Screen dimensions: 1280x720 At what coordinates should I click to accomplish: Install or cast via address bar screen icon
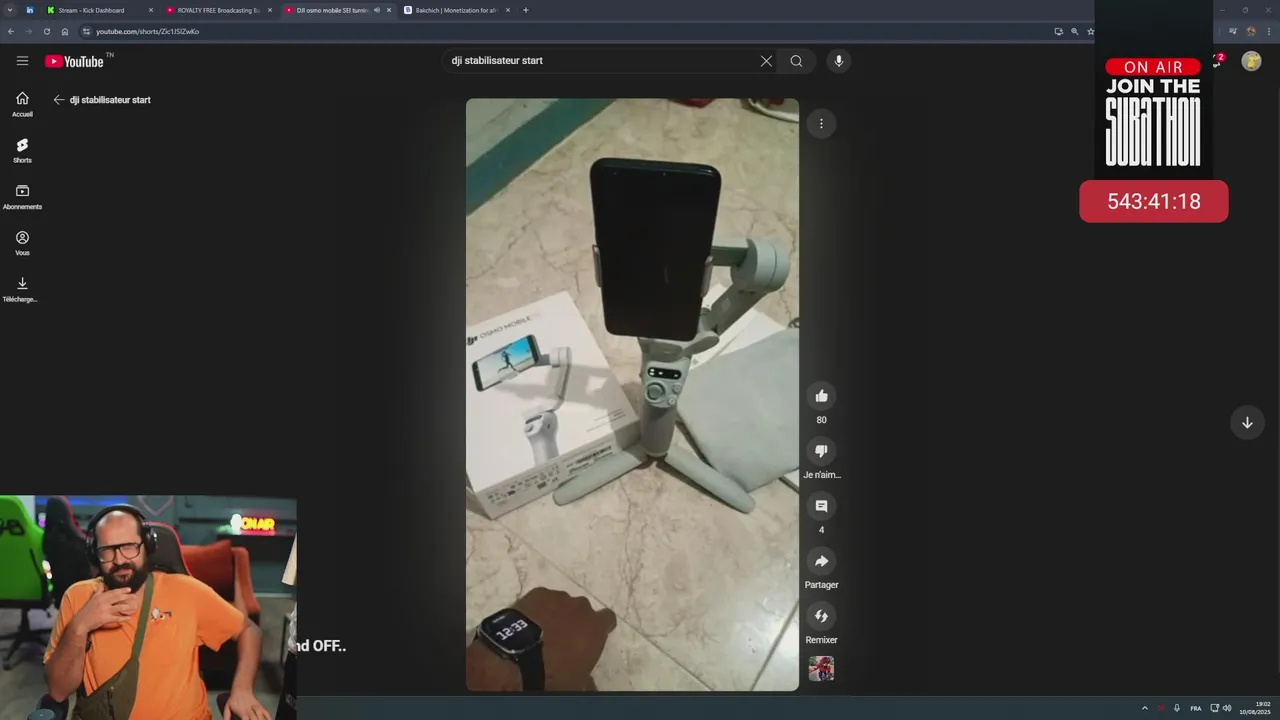(1058, 31)
